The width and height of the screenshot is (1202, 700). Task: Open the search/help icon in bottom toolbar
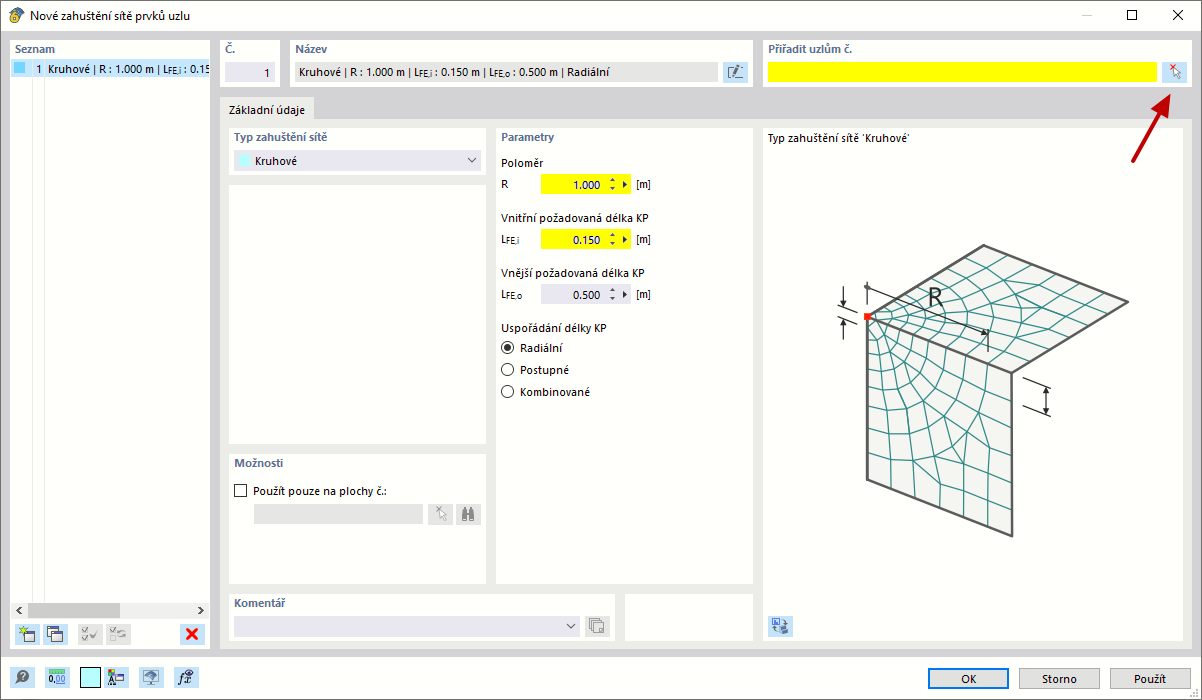pos(23,677)
